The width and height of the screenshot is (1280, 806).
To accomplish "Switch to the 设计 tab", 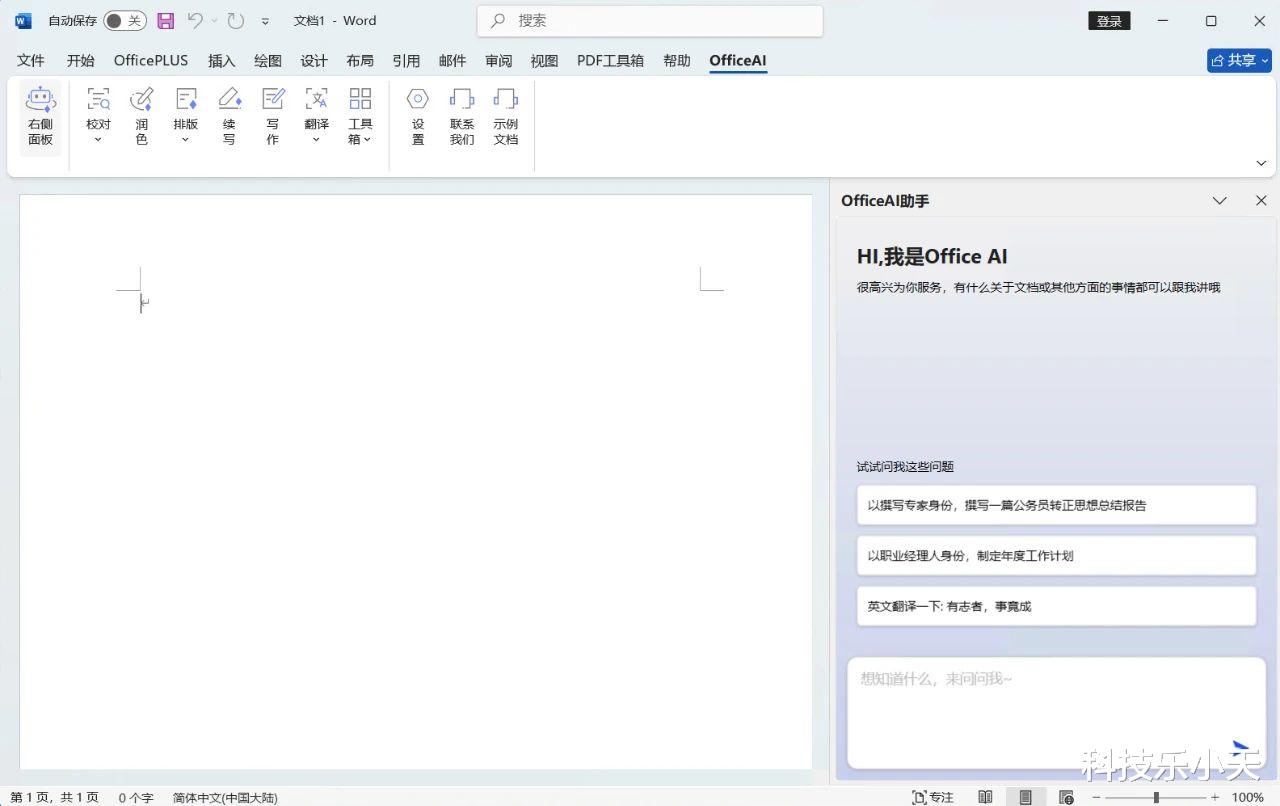I will pos(314,61).
